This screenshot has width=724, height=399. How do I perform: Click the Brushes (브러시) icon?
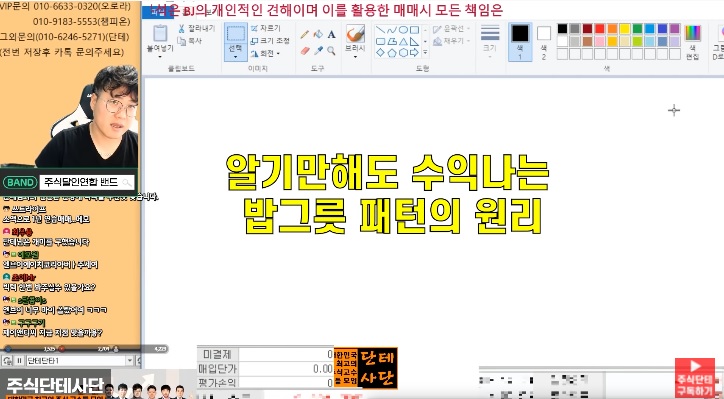355,35
